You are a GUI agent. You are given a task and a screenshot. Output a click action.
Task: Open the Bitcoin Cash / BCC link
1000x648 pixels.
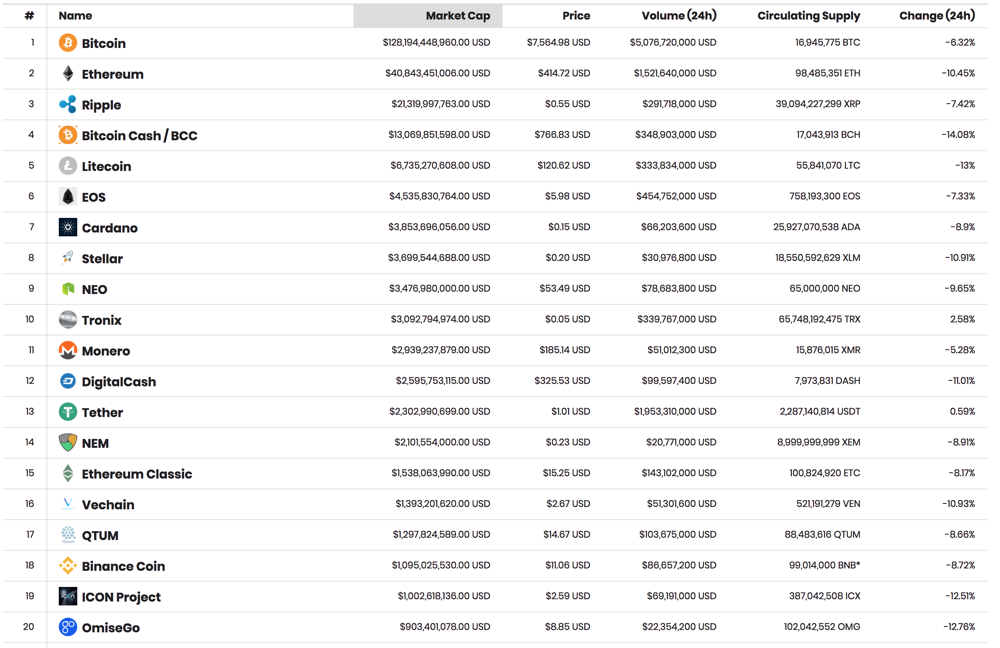click(140, 136)
